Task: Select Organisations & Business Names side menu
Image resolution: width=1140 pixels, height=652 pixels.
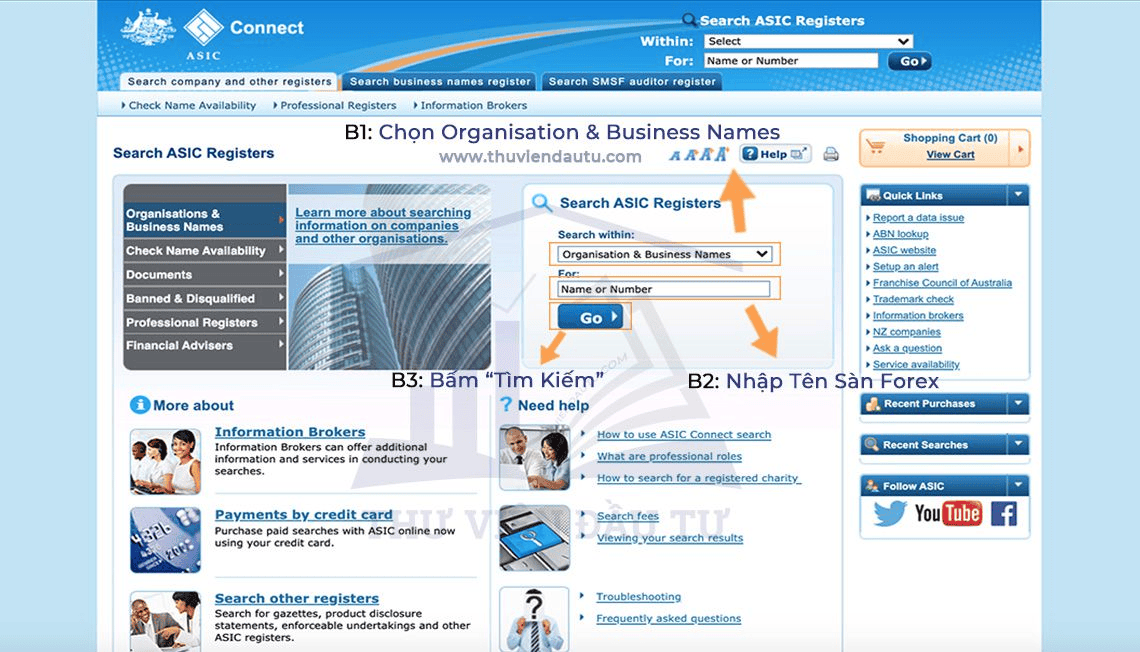Action: (x=205, y=220)
